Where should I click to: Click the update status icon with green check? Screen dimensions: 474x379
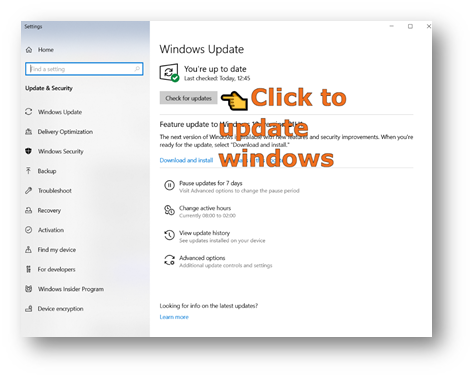169,73
